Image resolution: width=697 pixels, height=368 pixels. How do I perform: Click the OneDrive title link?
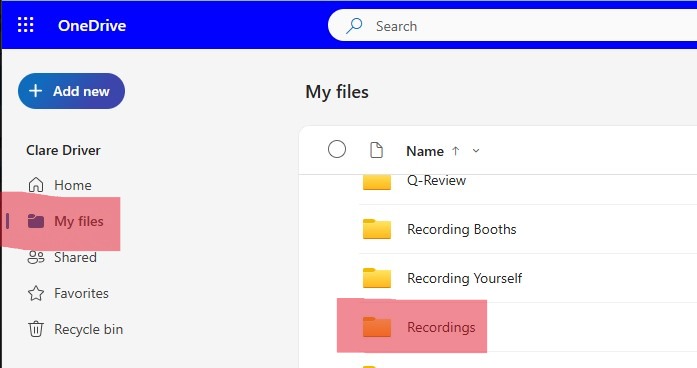(x=92, y=25)
